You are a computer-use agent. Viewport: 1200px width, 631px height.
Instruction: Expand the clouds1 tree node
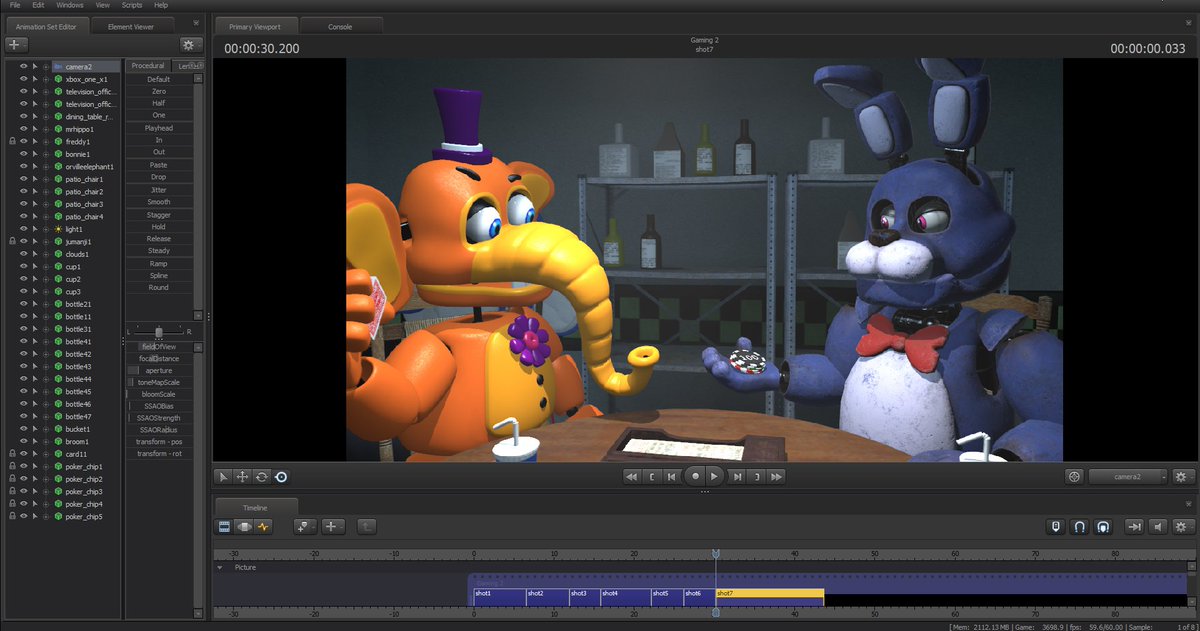click(x=45, y=254)
